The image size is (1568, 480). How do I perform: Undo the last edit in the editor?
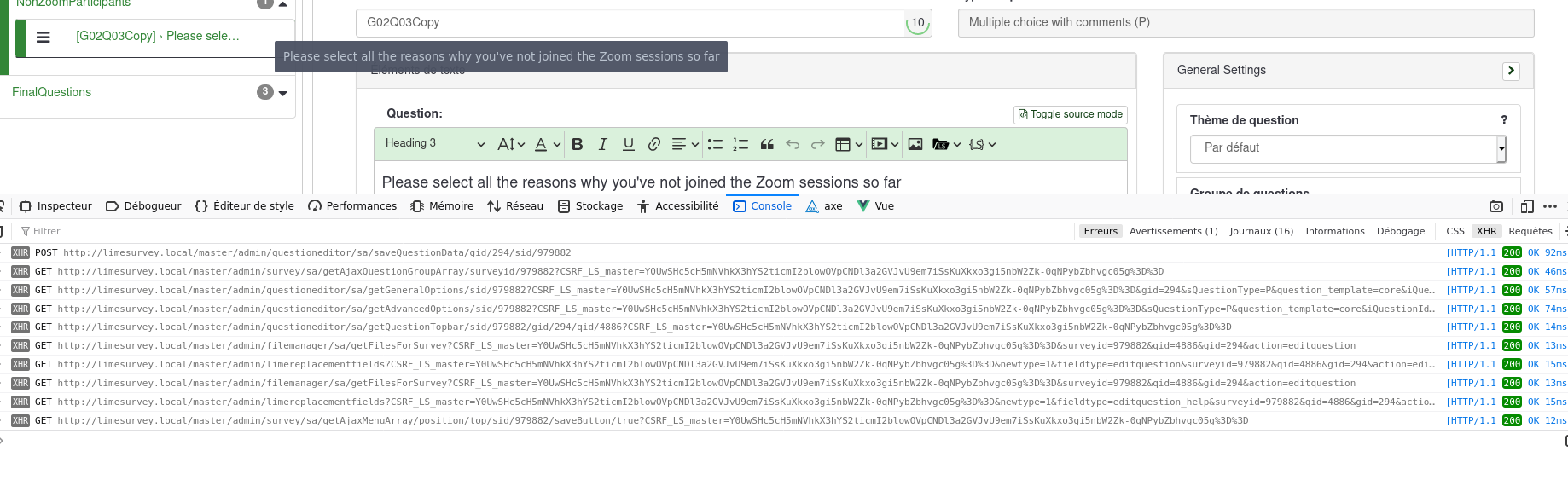793,144
